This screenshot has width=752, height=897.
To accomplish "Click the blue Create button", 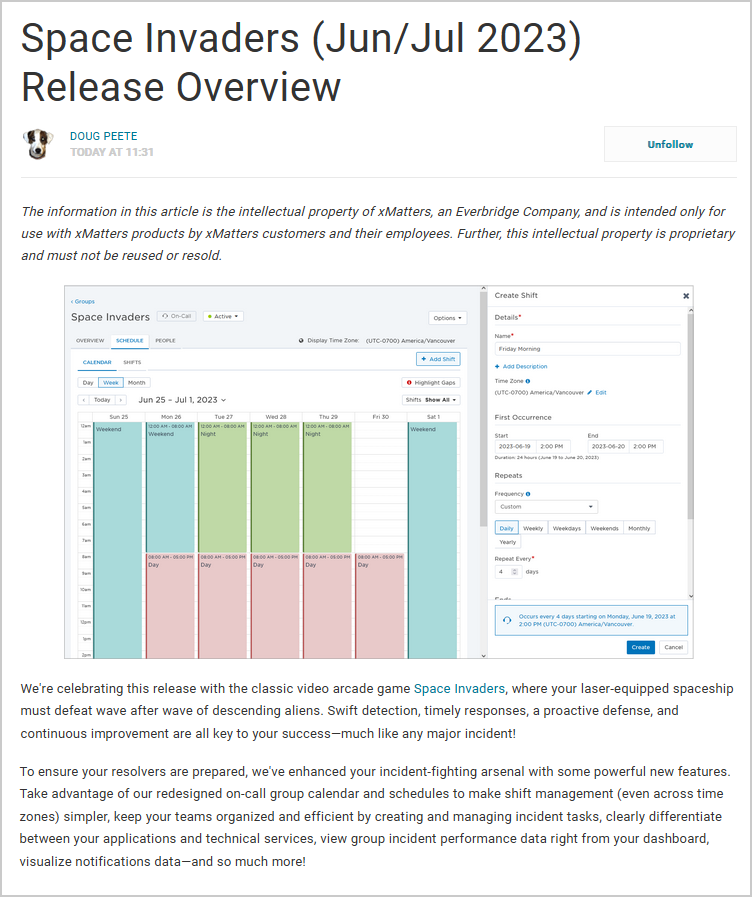I will [640, 647].
